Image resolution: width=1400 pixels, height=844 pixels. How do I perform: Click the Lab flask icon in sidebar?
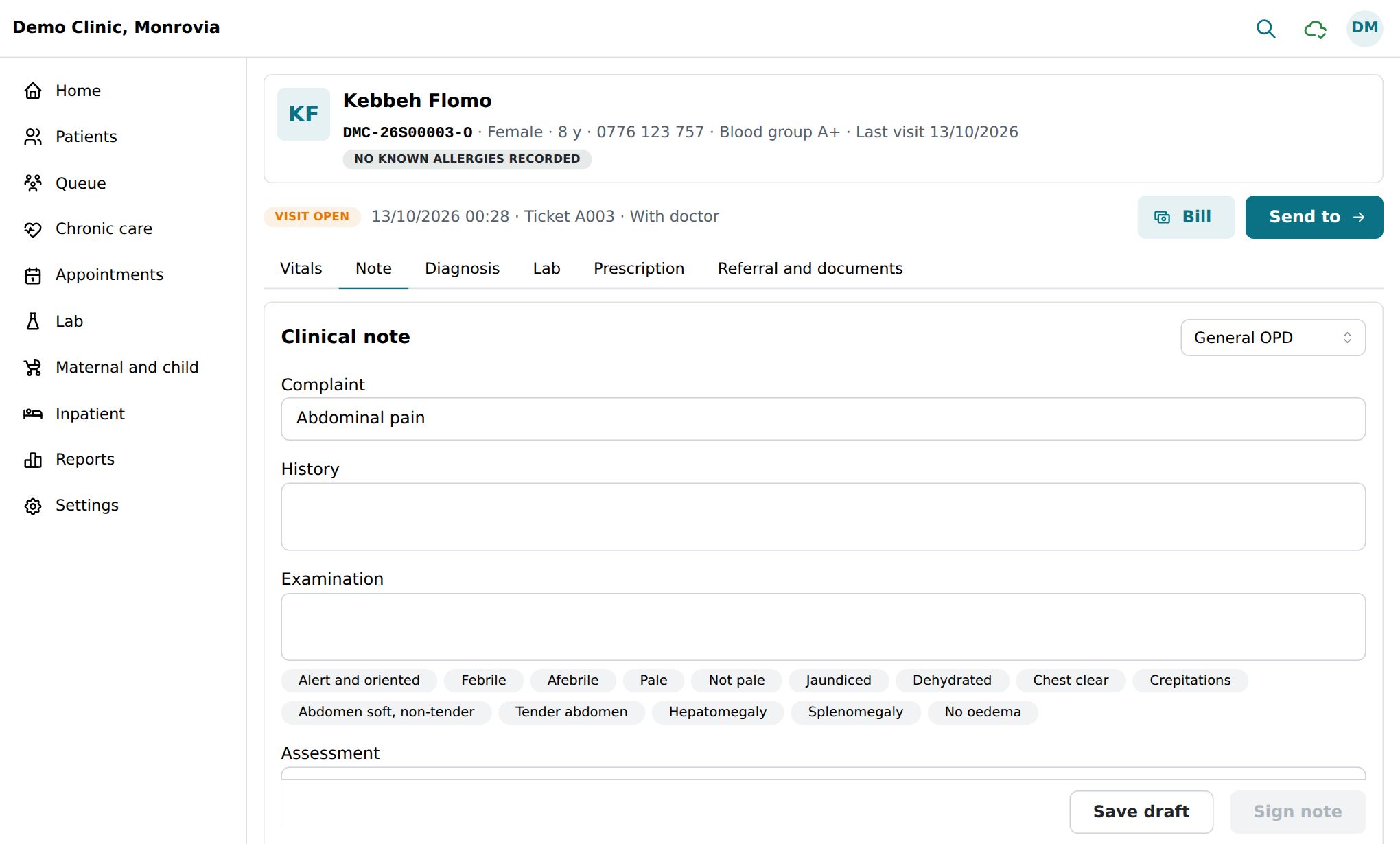33,321
